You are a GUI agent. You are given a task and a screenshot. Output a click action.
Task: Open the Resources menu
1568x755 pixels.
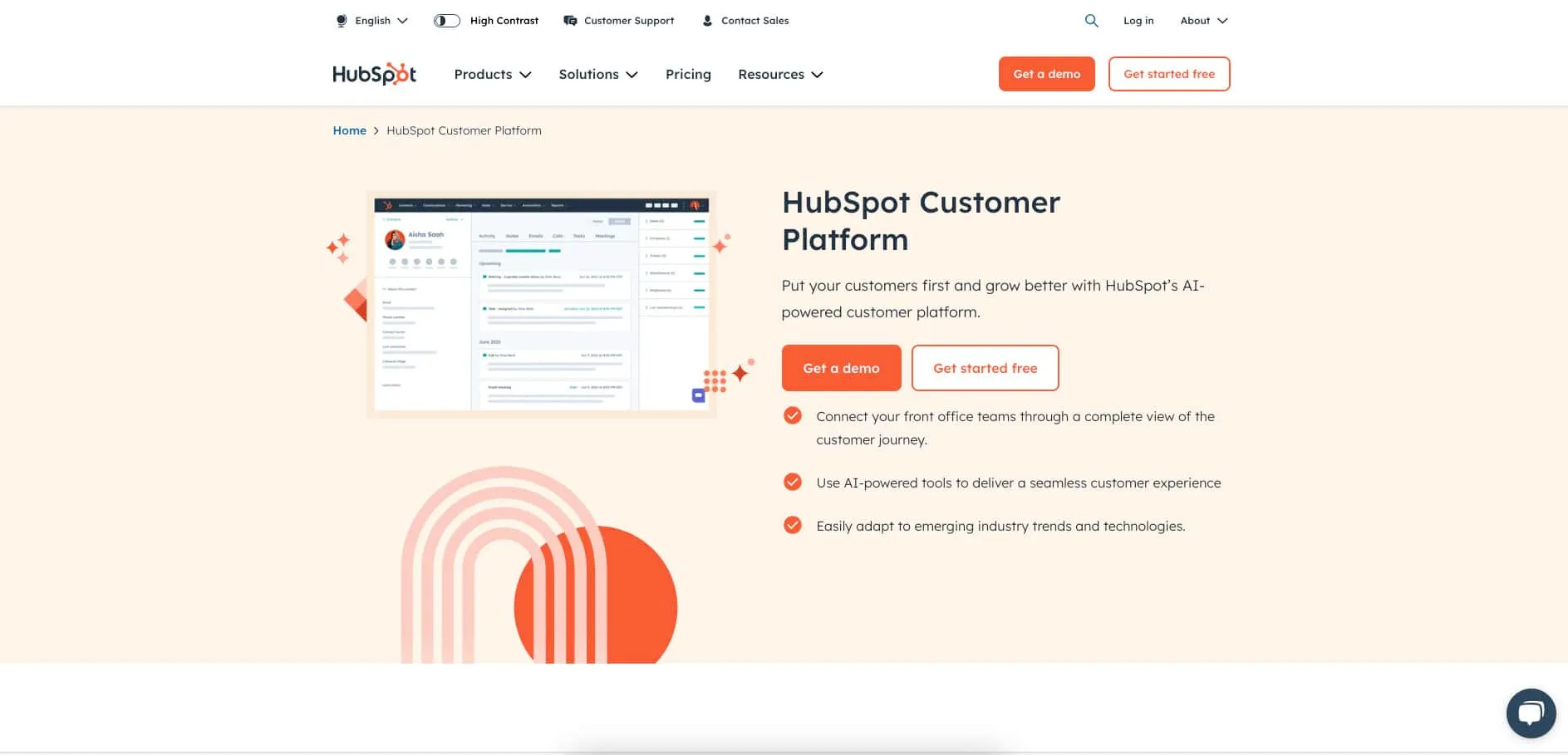click(x=780, y=74)
